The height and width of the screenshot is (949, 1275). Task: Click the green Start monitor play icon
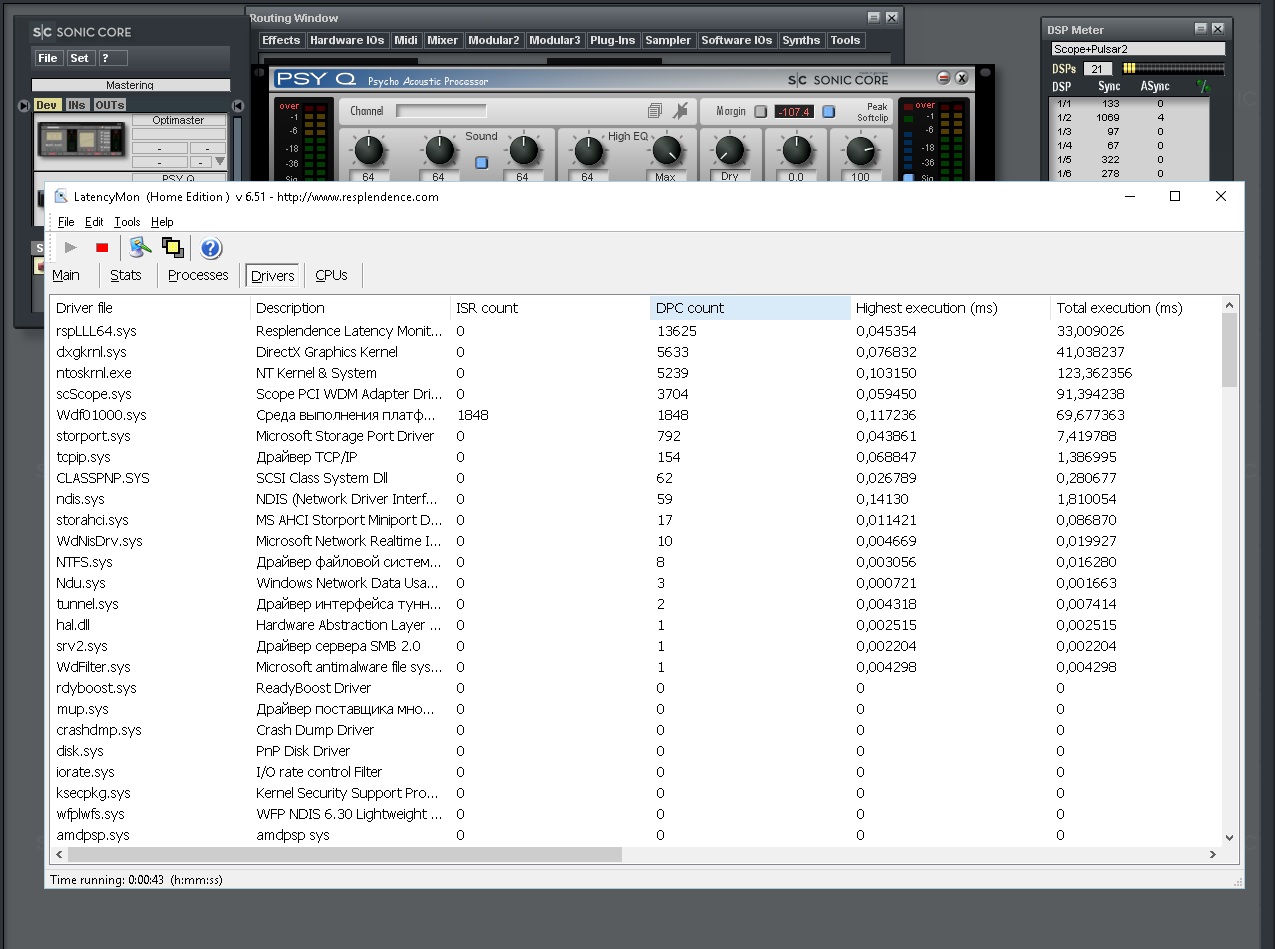70,248
